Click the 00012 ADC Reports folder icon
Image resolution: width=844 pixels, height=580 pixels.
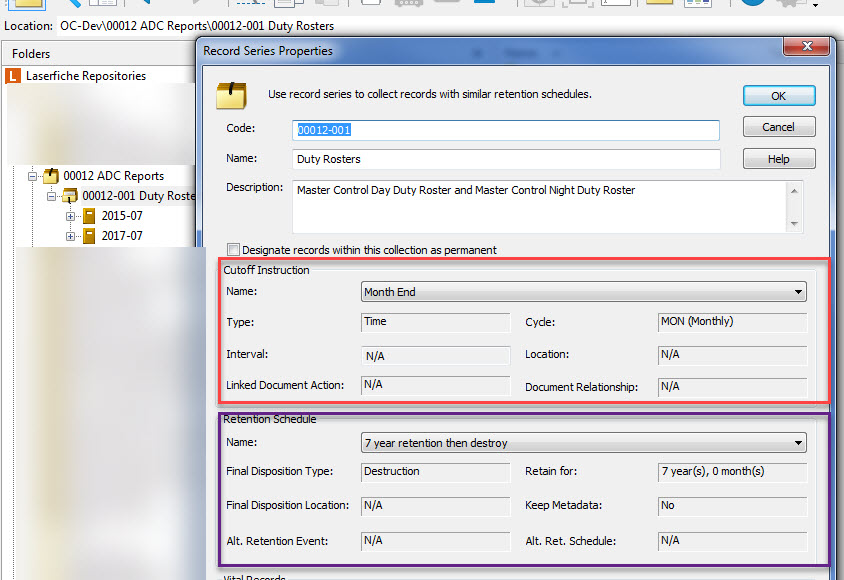pos(51,176)
